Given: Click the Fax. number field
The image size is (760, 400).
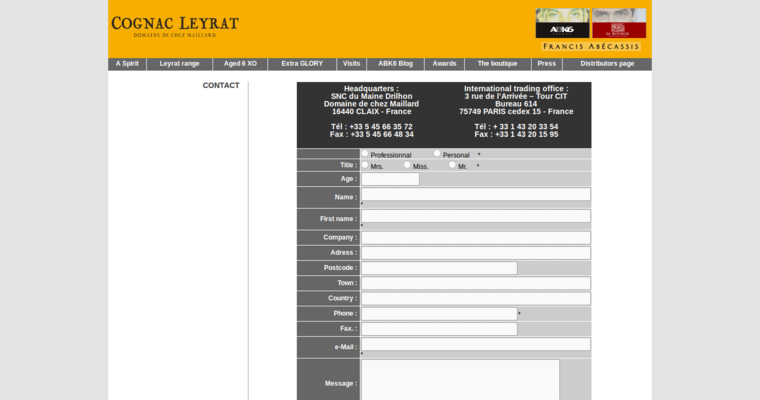Looking at the screenshot, I should [x=439, y=329].
